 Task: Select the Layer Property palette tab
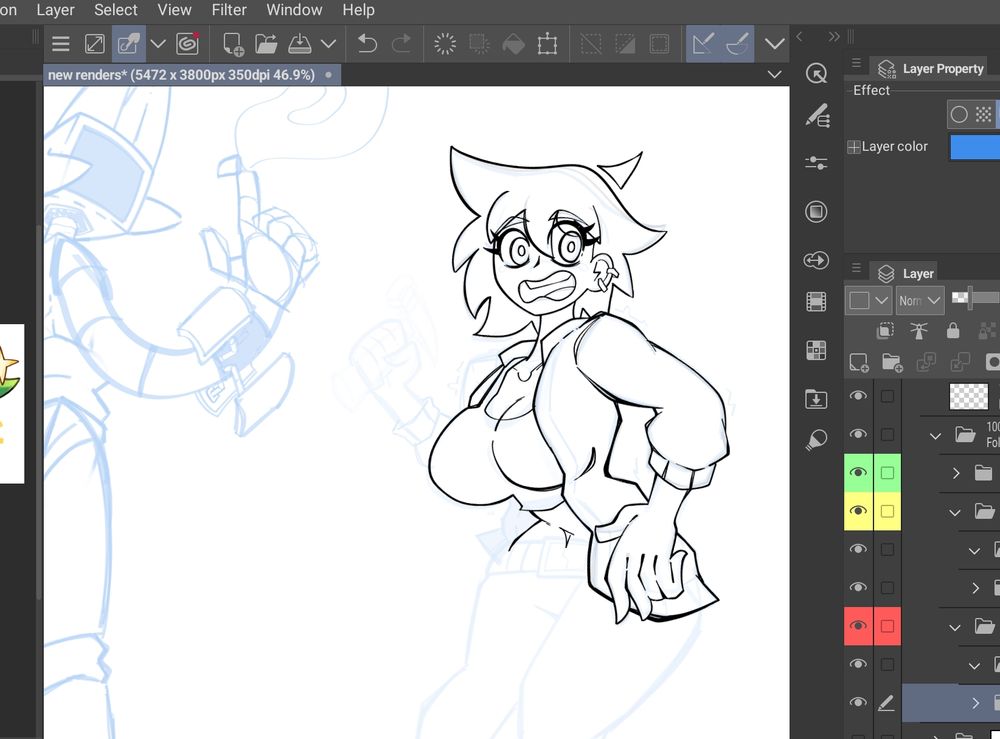930,68
